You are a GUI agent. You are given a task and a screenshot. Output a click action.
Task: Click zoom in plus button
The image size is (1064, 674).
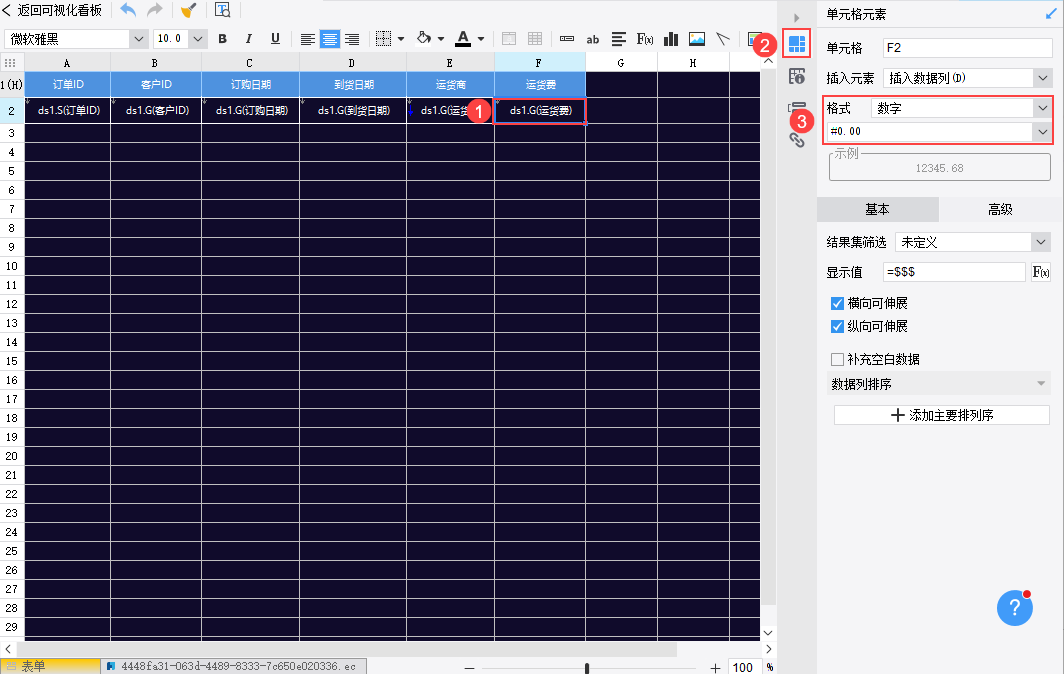pos(715,668)
